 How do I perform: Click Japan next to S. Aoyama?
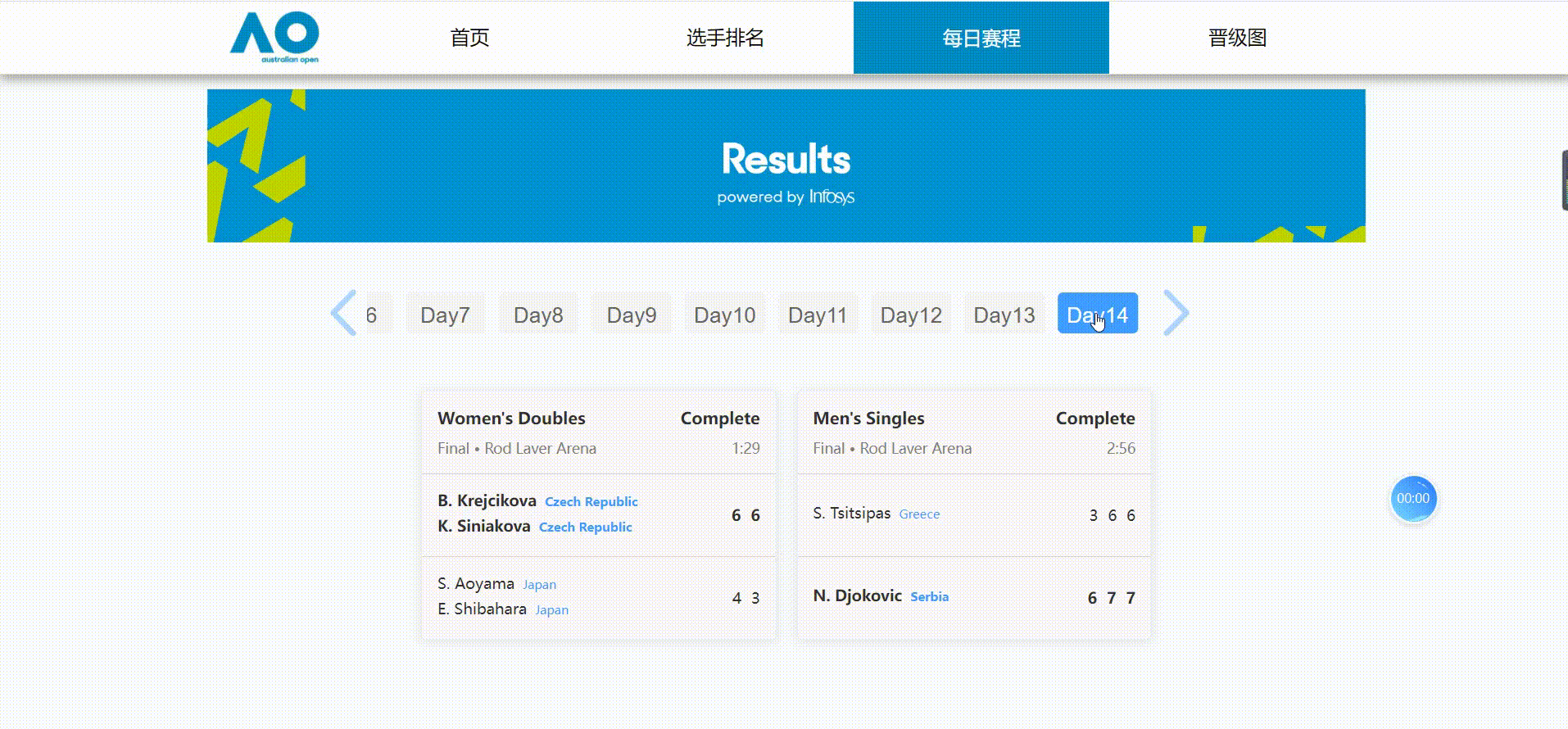click(539, 585)
